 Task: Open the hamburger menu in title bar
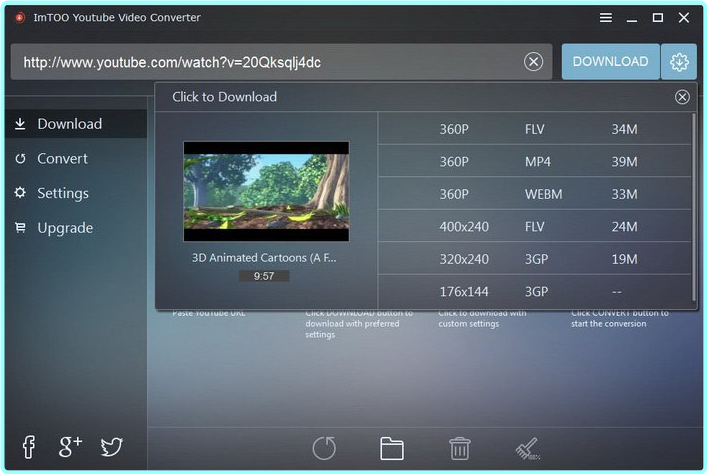click(606, 18)
